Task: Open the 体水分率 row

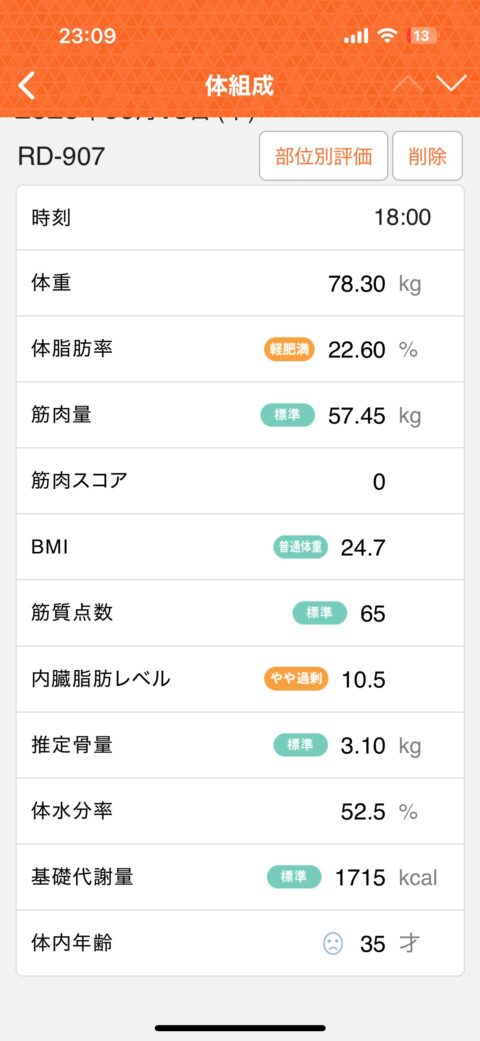Action: click(x=240, y=811)
